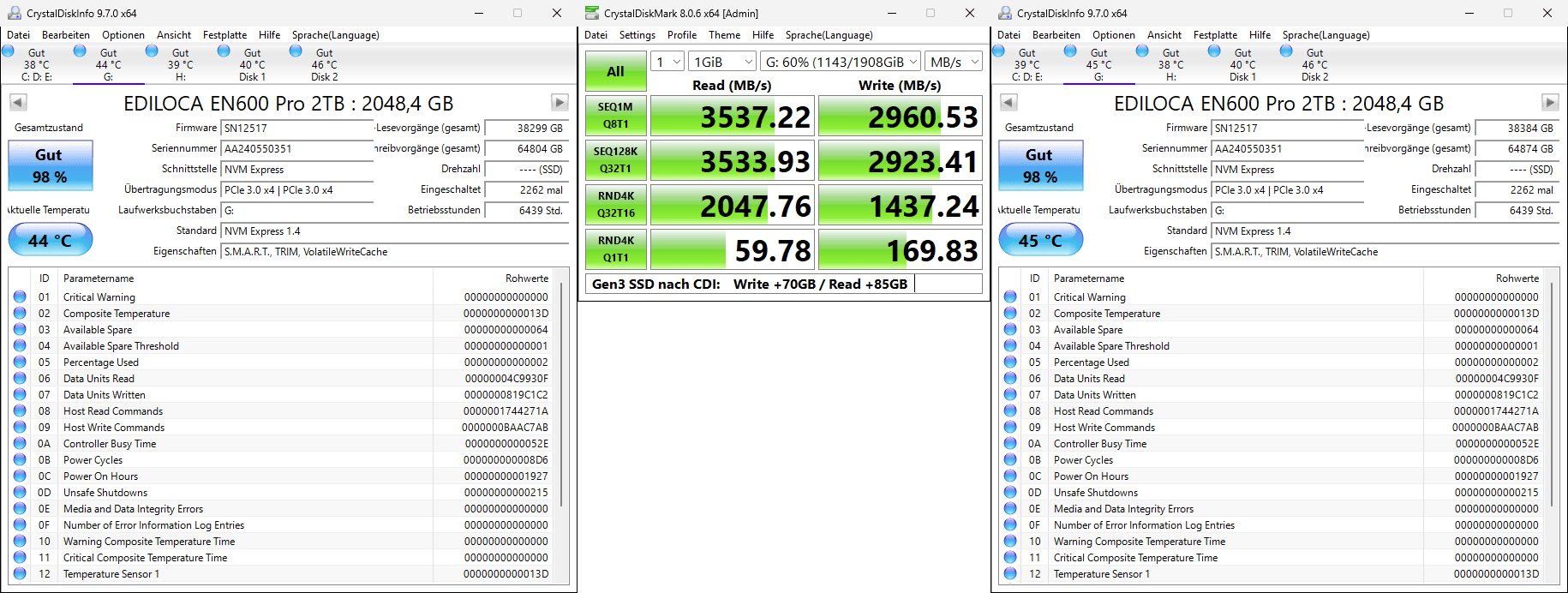
Task: Open Hilfe menu in CrystalDiskMark
Action: 763,35
